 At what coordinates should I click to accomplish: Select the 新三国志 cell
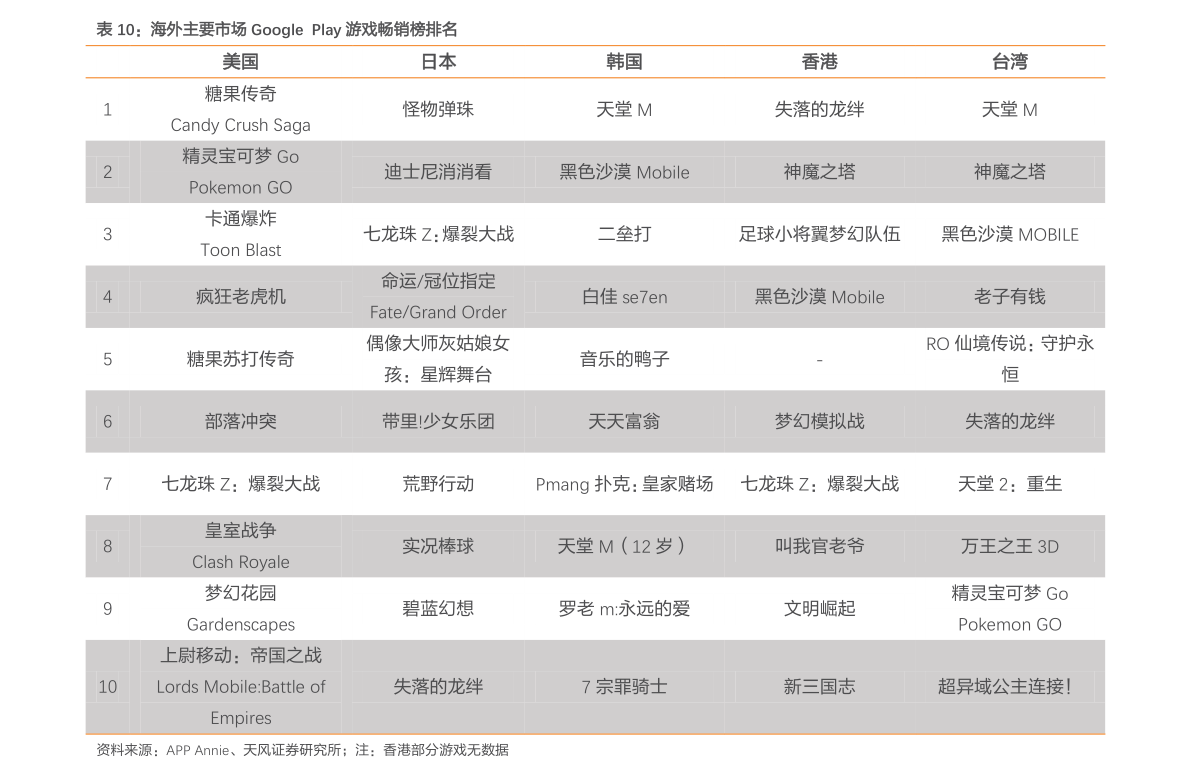(819, 687)
